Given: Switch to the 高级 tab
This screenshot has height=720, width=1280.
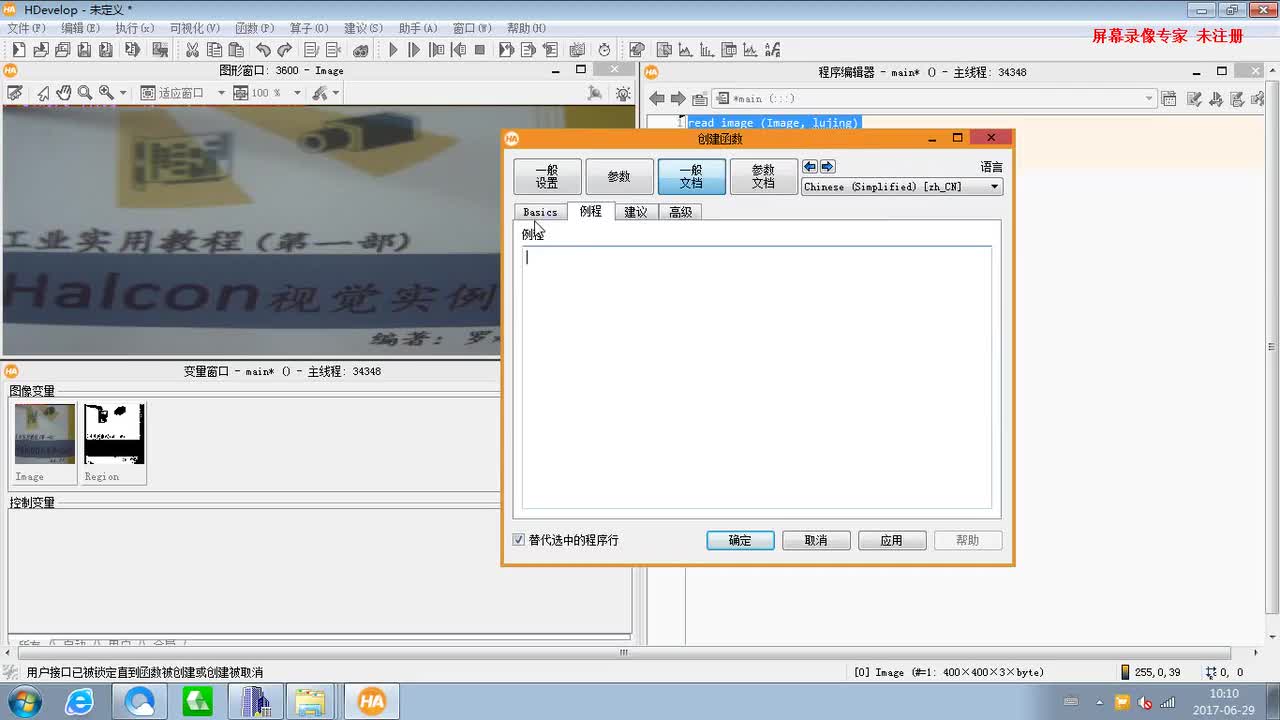Looking at the screenshot, I should click(681, 212).
